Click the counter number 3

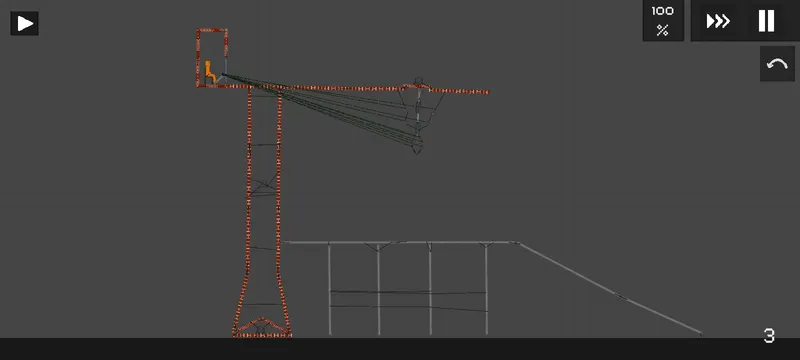point(769,336)
